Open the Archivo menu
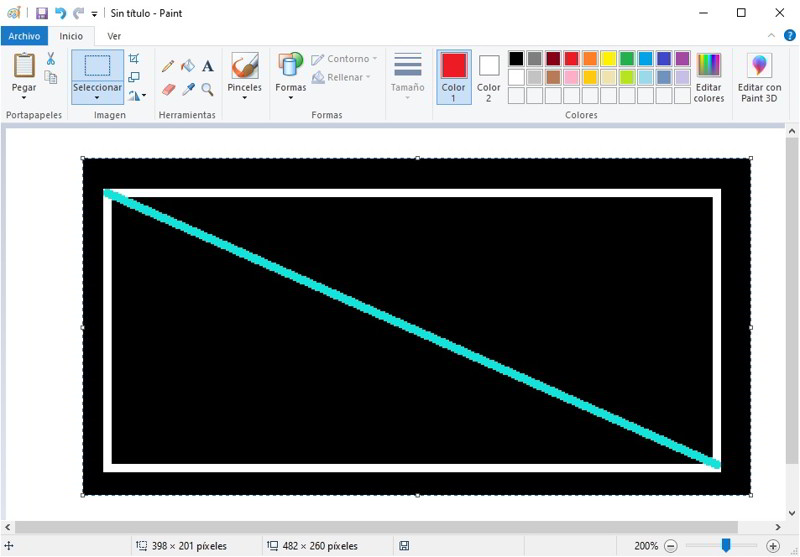Screen dimensions: 800x557 click(x=24, y=36)
